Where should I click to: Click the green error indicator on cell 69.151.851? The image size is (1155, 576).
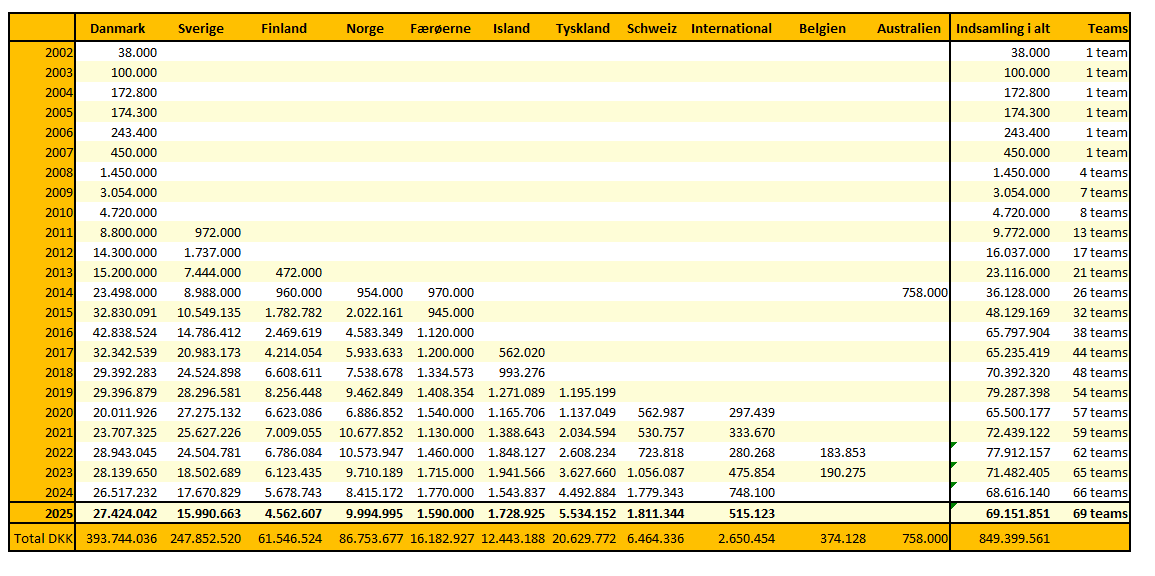coord(954,506)
